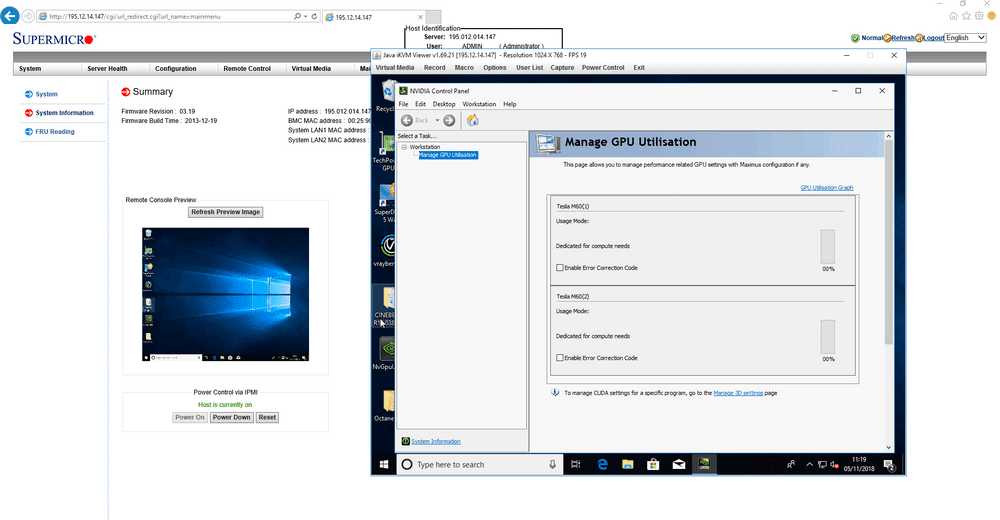
Task: Select Manage GPU Utilisation tree item
Action: (448, 155)
